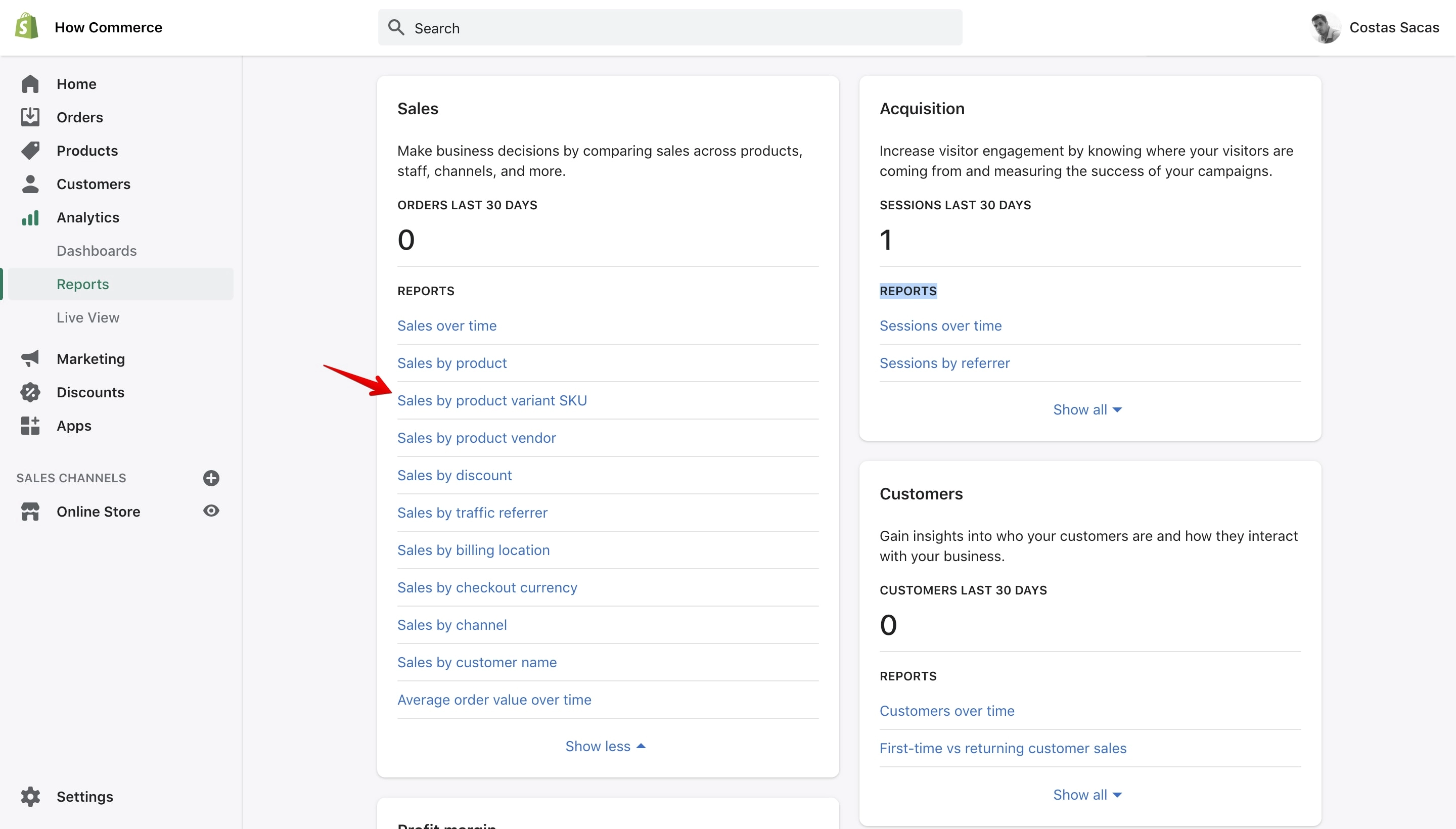Select Live View in sidebar
Screen dimensions: 1456x829
click(87, 317)
